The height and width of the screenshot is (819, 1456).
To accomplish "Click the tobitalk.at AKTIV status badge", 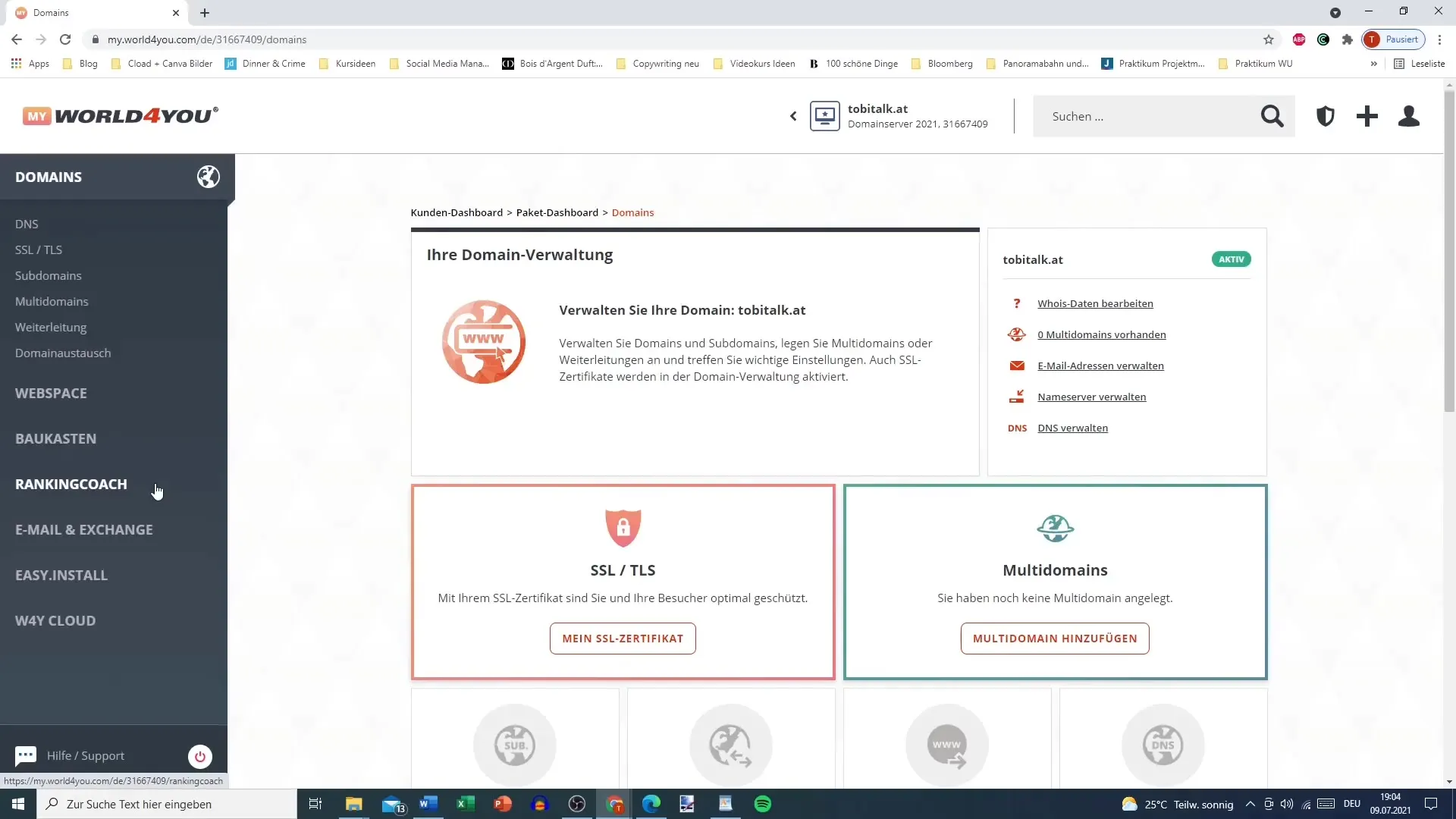I will [x=1231, y=259].
